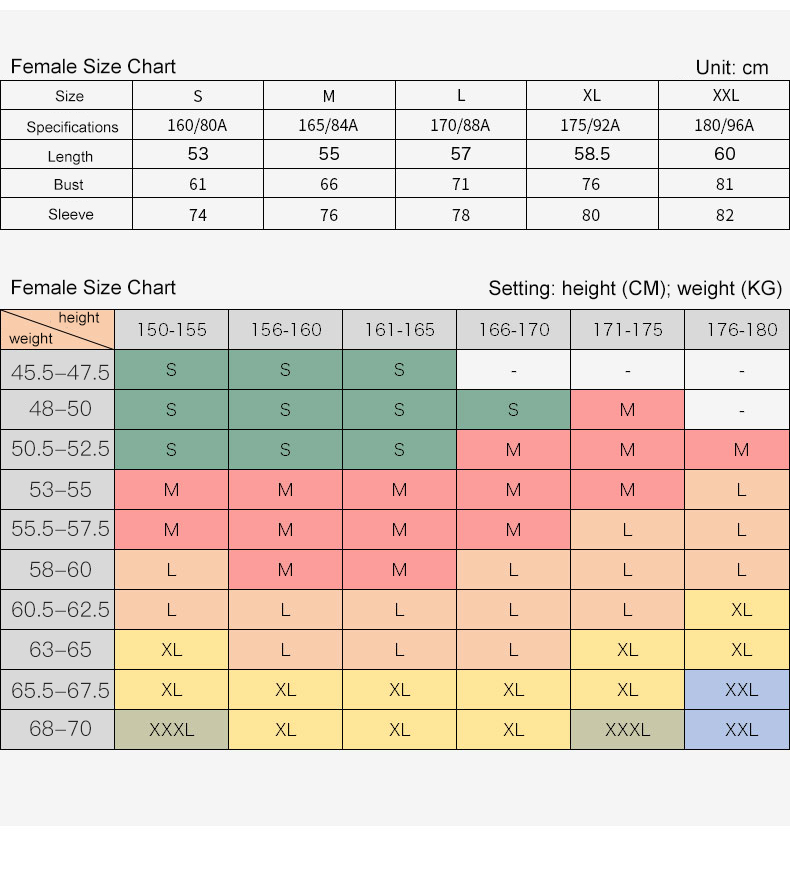The height and width of the screenshot is (887, 790).
Task: Click the 150-155 height column header
Action: coord(171,330)
